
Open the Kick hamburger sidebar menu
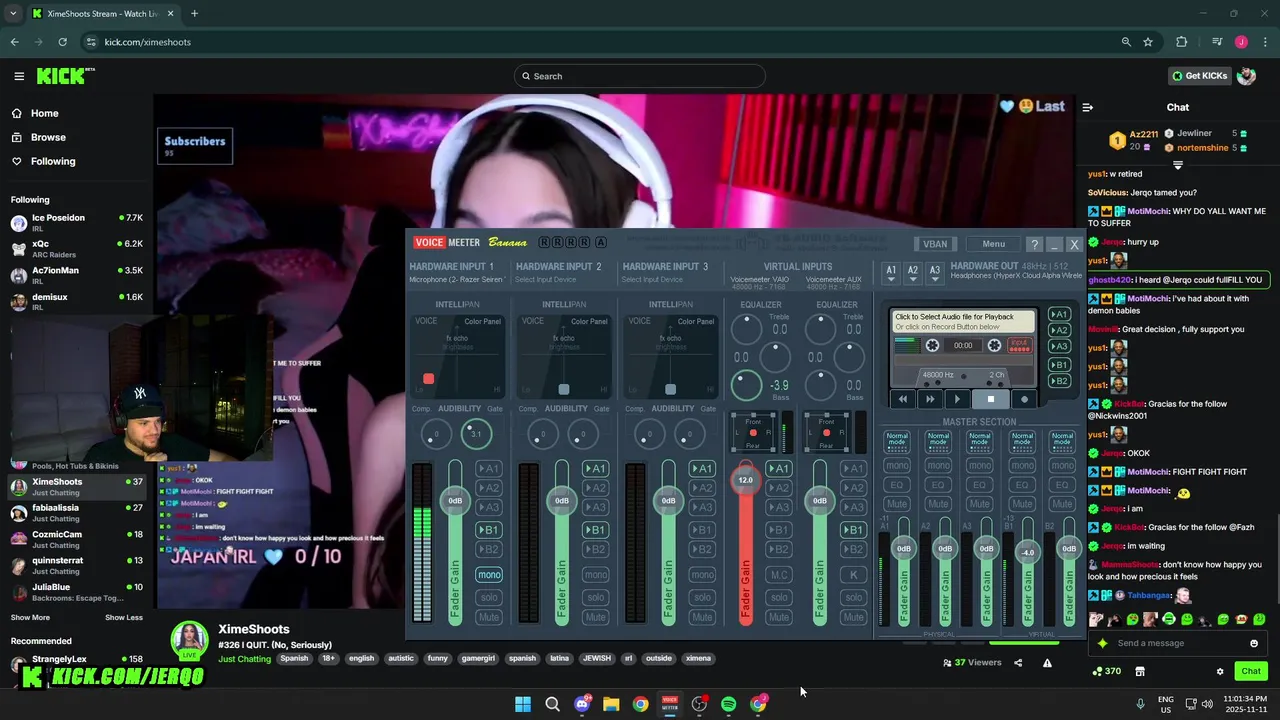[19, 76]
